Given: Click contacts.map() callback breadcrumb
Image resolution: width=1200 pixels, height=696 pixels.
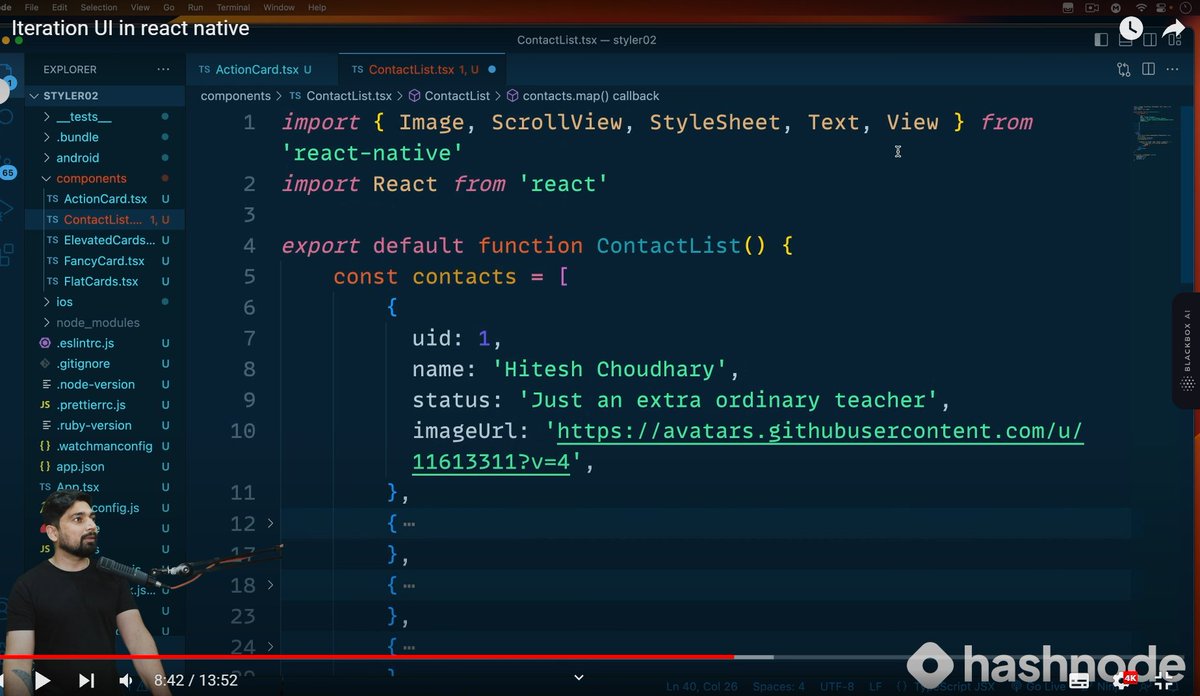Looking at the screenshot, I should tap(590, 96).
